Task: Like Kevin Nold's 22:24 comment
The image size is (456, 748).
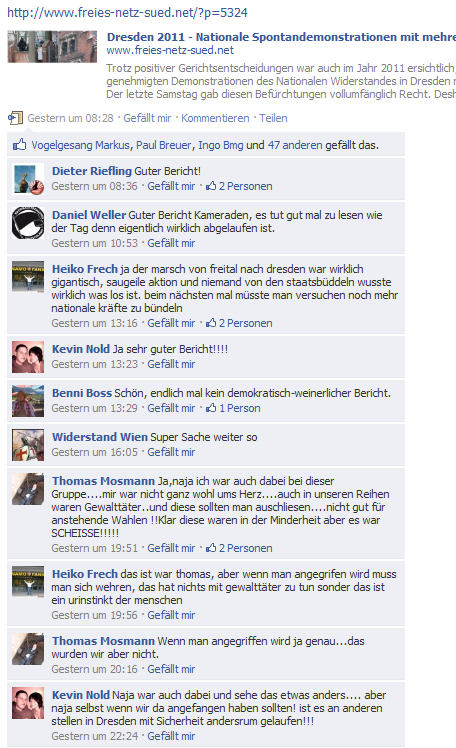Action: click(x=171, y=736)
